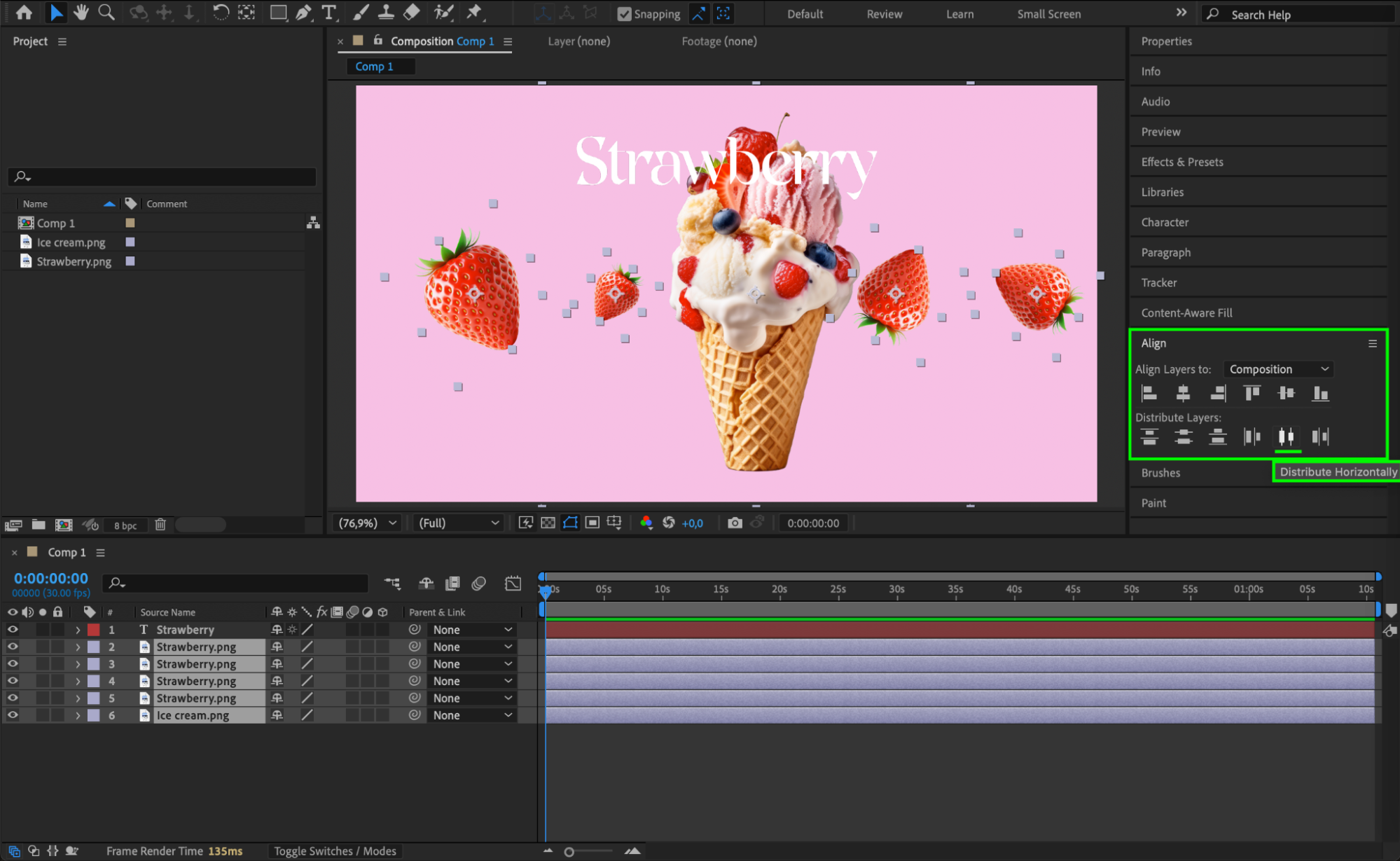
Task: Expand layer 2 Strawberry.png properties
Action: (78, 647)
